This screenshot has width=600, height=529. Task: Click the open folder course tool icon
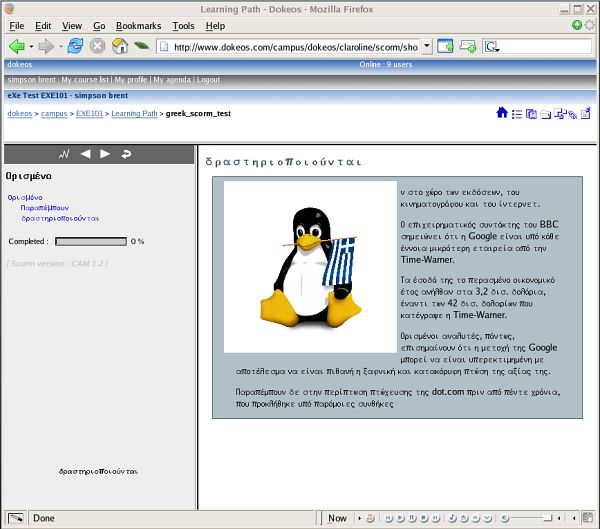(545, 114)
